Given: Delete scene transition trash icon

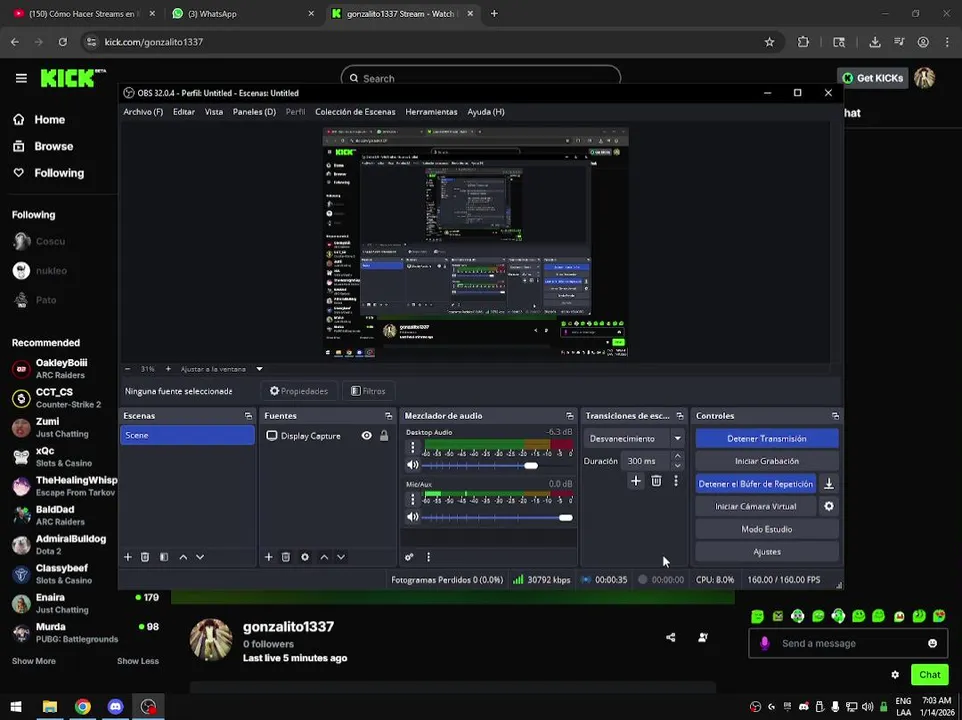Looking at the screenshot, I should 656,481.
